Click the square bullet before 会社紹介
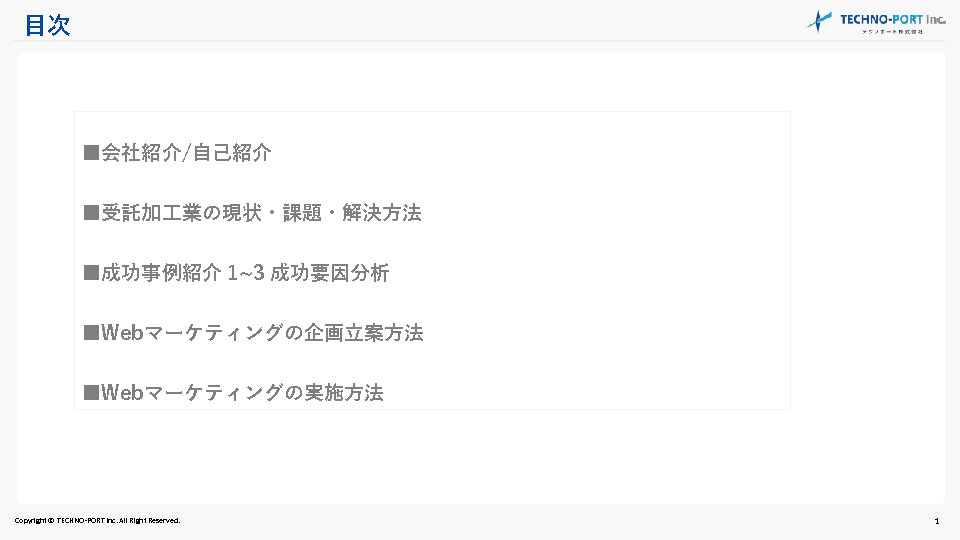Image resolution: width=960 pixels, height=540 pixels. tap(91, 153)
